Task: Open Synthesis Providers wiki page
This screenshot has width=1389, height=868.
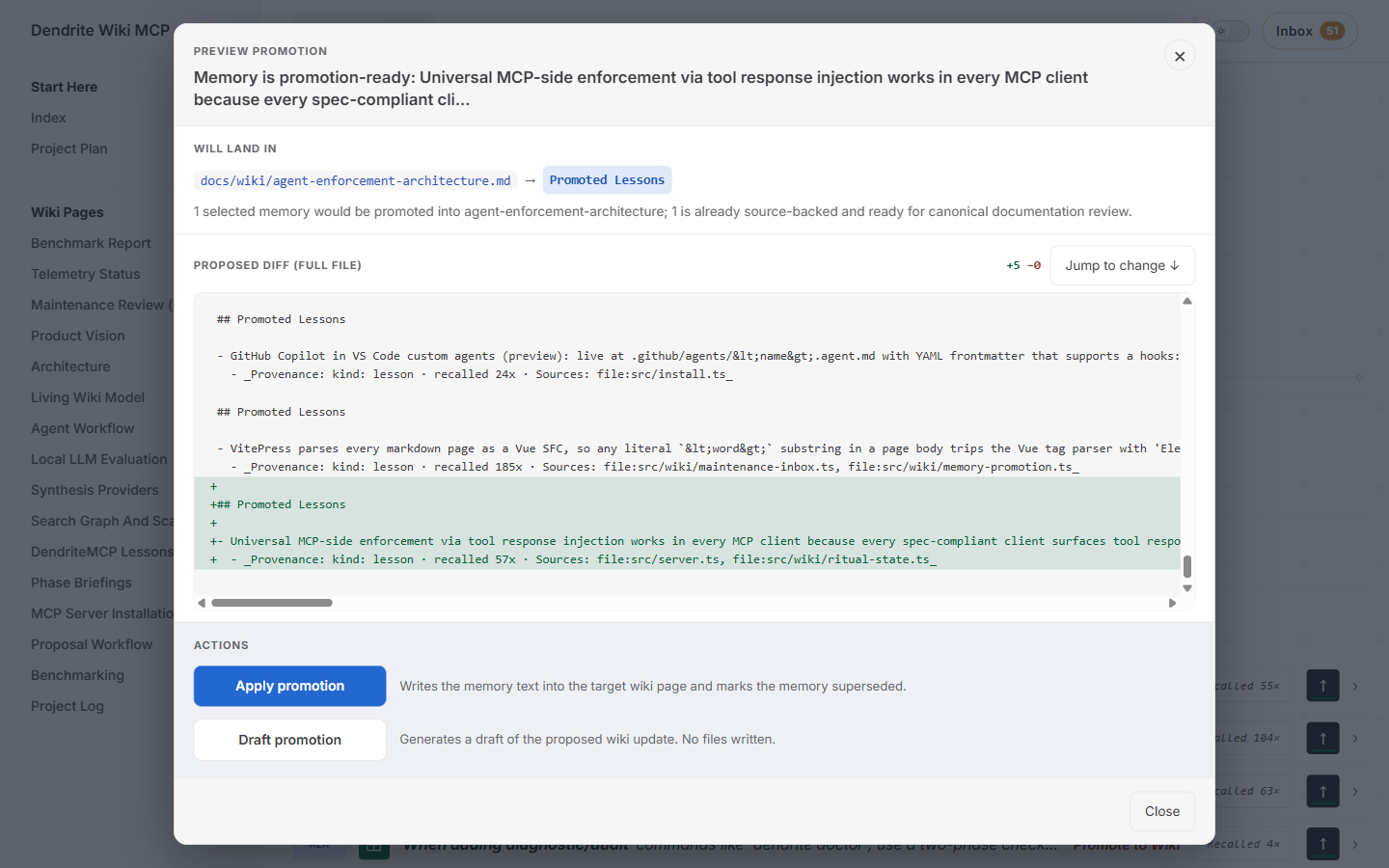Action: point(95,490)
